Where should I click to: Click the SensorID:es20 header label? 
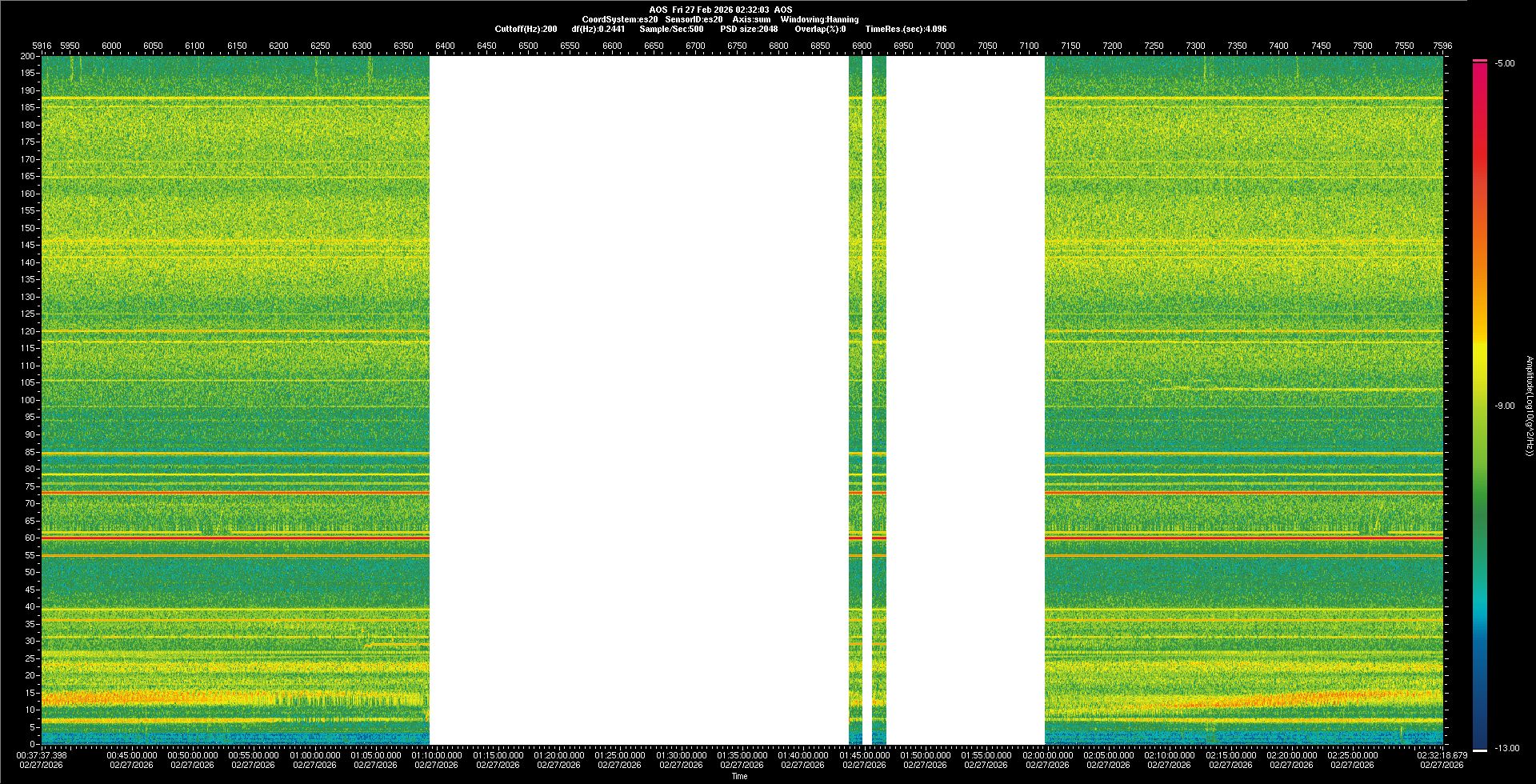(694, 19)
